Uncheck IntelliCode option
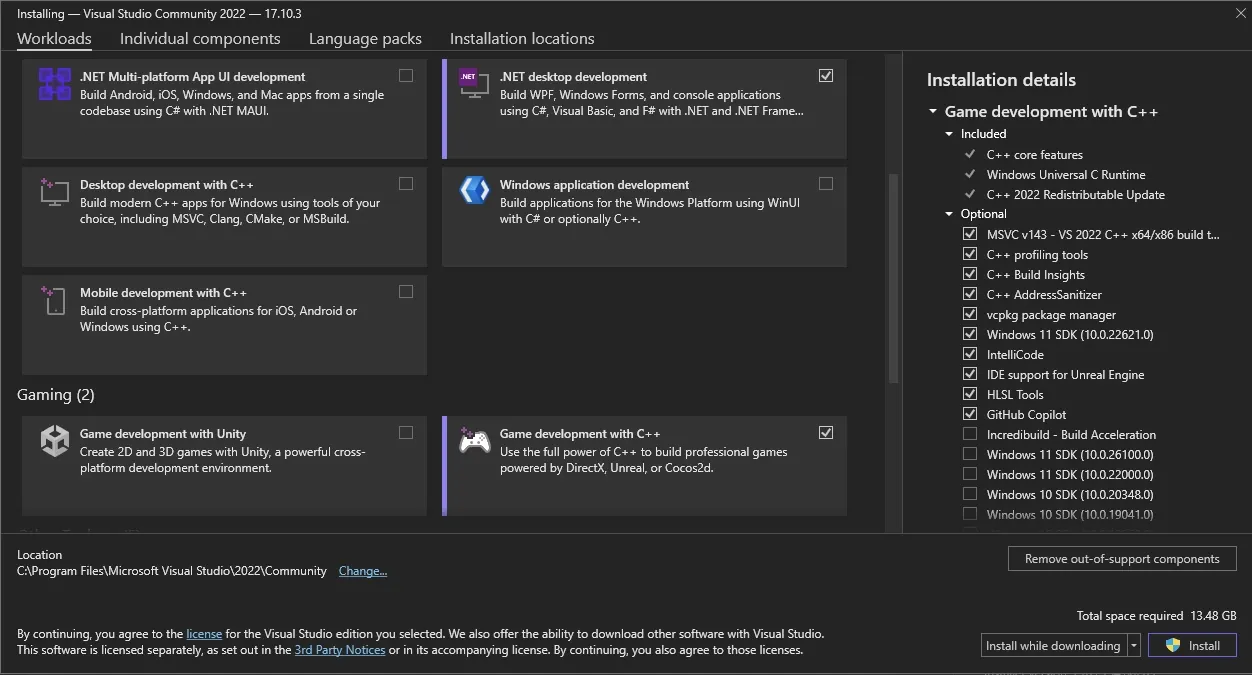Image resolution: width=1252 pixels, height=675 pixels. pos(969,354)
